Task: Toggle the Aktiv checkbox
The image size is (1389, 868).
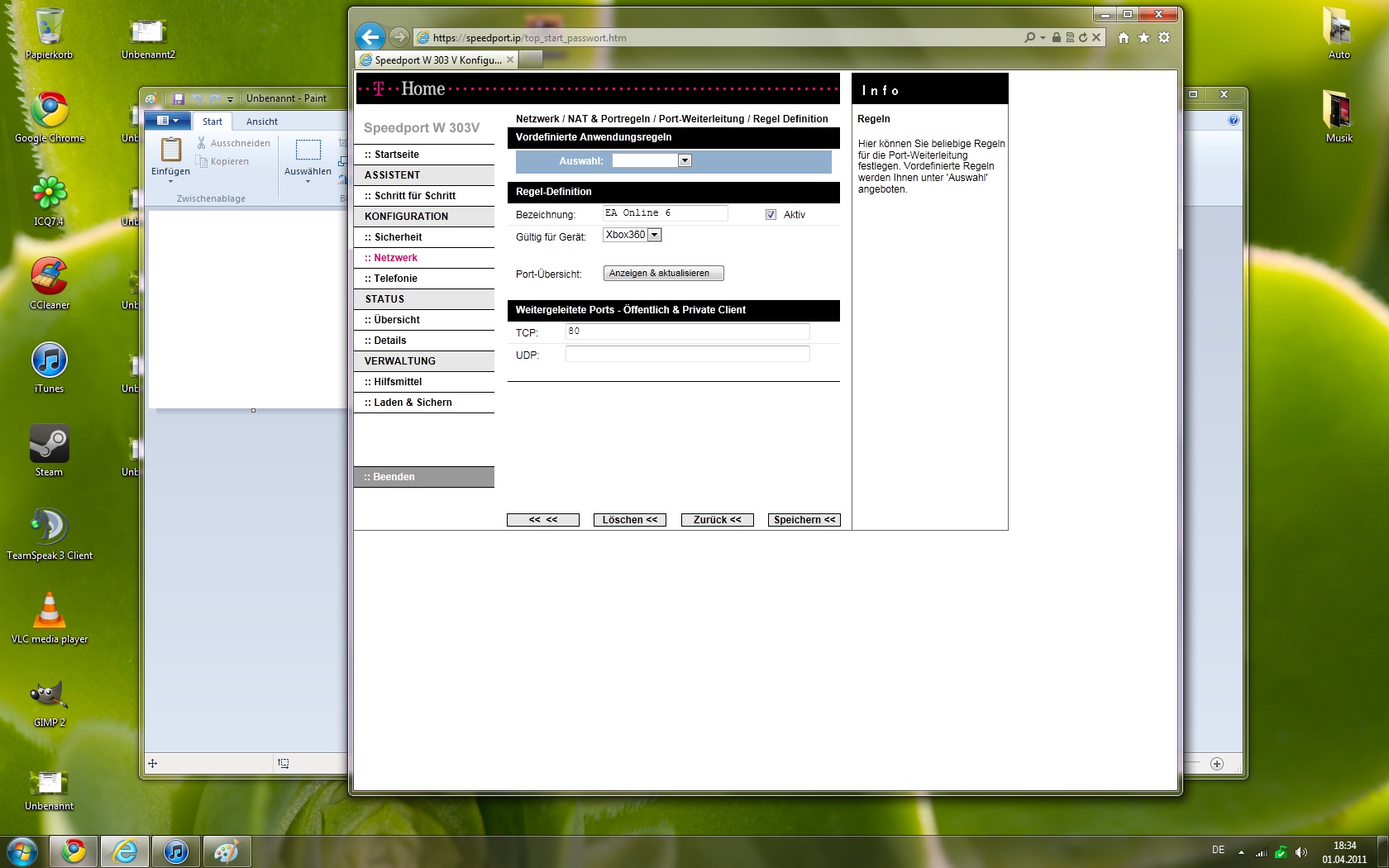Action: coord(771,215)
